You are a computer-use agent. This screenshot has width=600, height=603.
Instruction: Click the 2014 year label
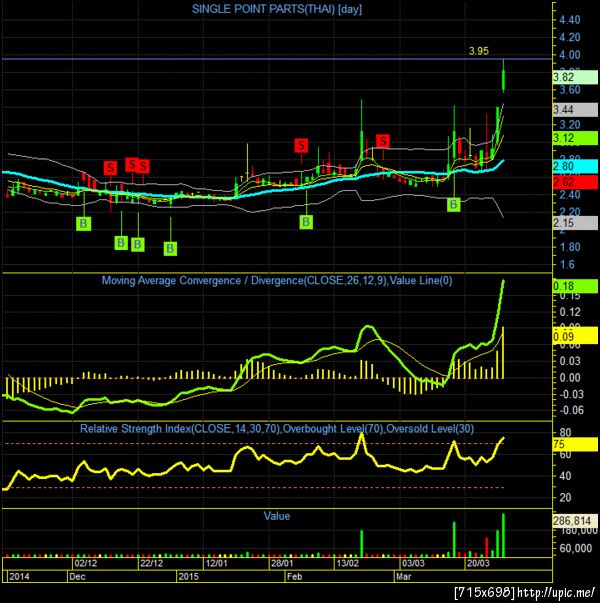(x=19, y=576)
